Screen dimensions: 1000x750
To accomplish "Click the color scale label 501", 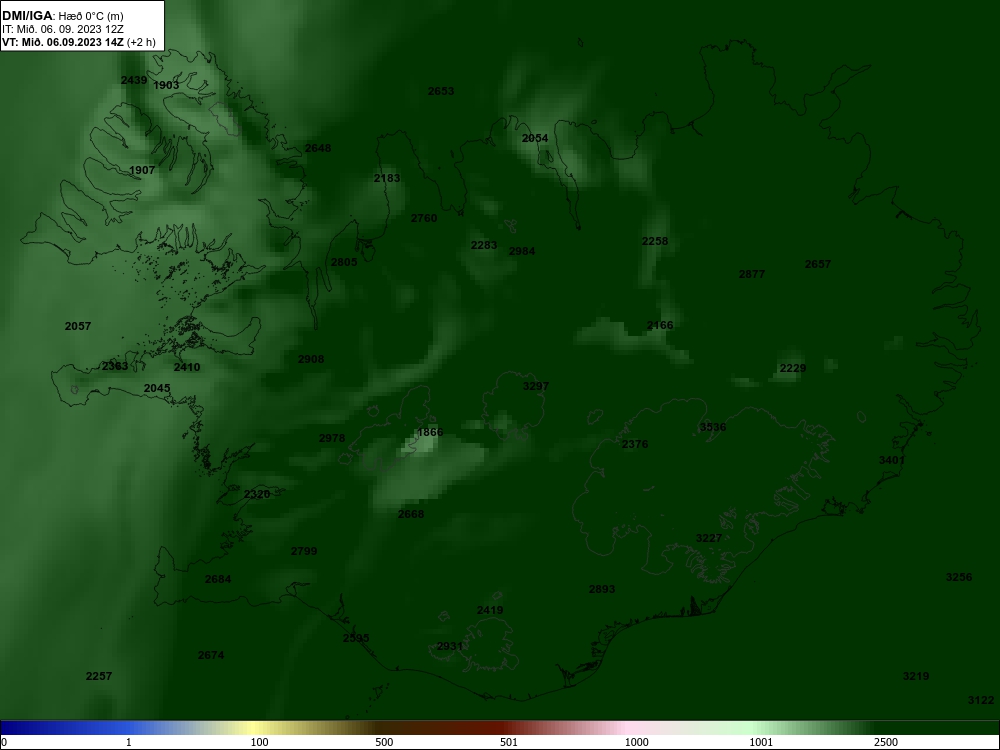I will coord(509,742).
